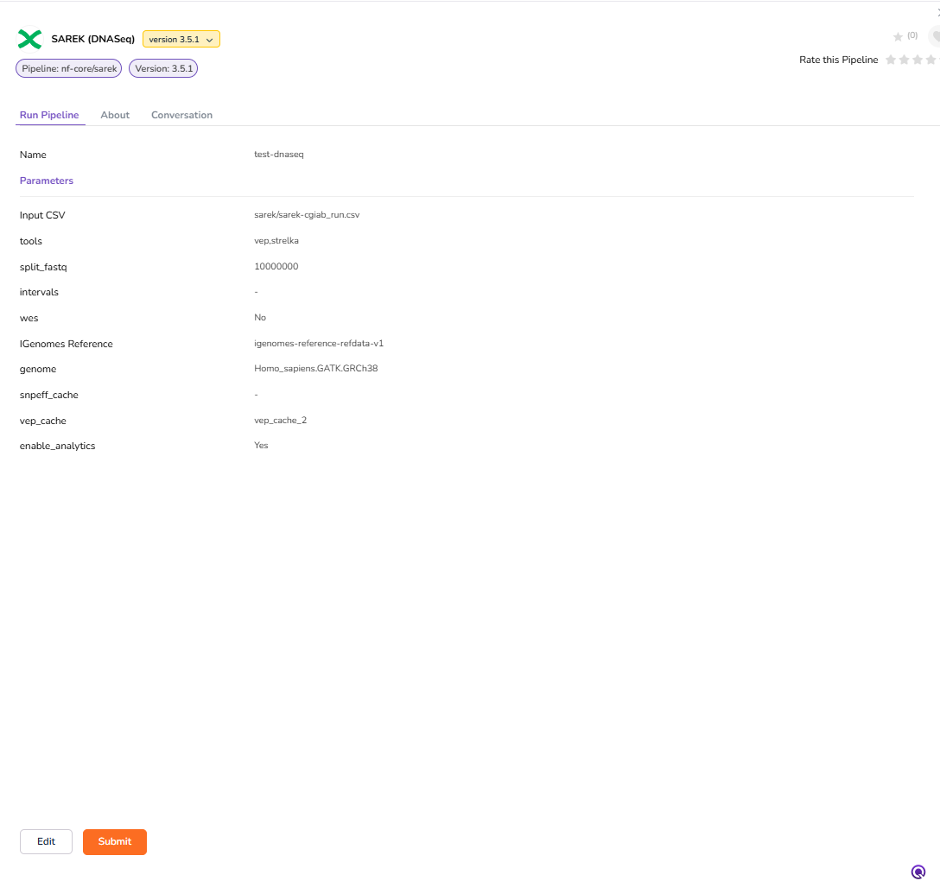Click the Version: 3.5.1 badge

[x=163, y=67]
